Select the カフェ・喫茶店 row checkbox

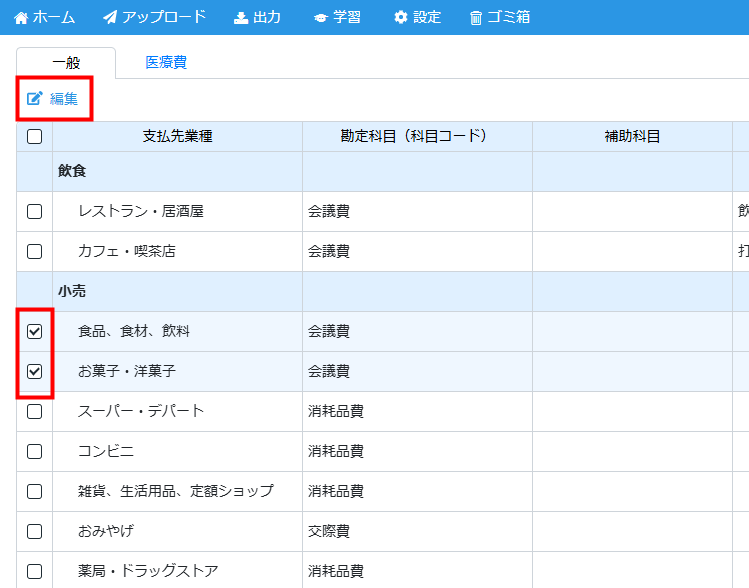coord(34,252)
